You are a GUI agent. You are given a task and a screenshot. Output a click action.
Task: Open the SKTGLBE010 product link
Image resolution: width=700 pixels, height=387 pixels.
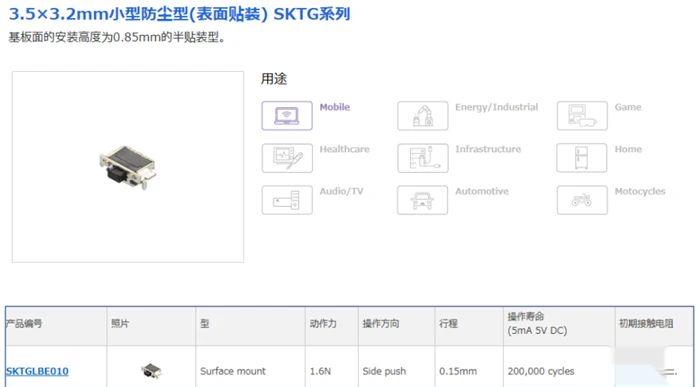(37, 371)
